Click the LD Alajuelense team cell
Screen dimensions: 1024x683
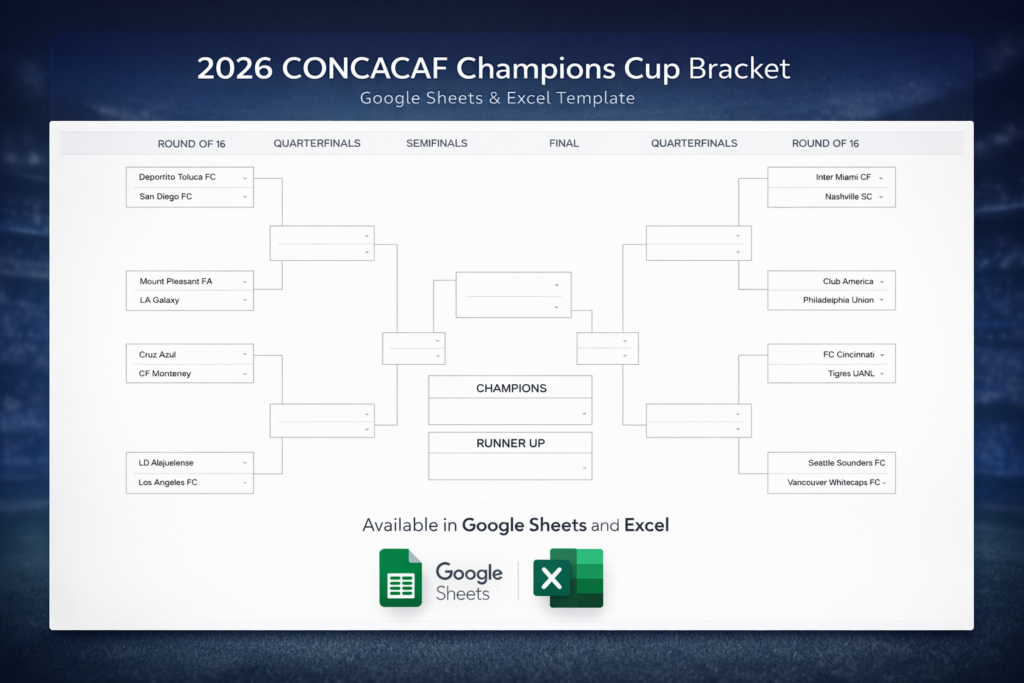pos(167,463)
